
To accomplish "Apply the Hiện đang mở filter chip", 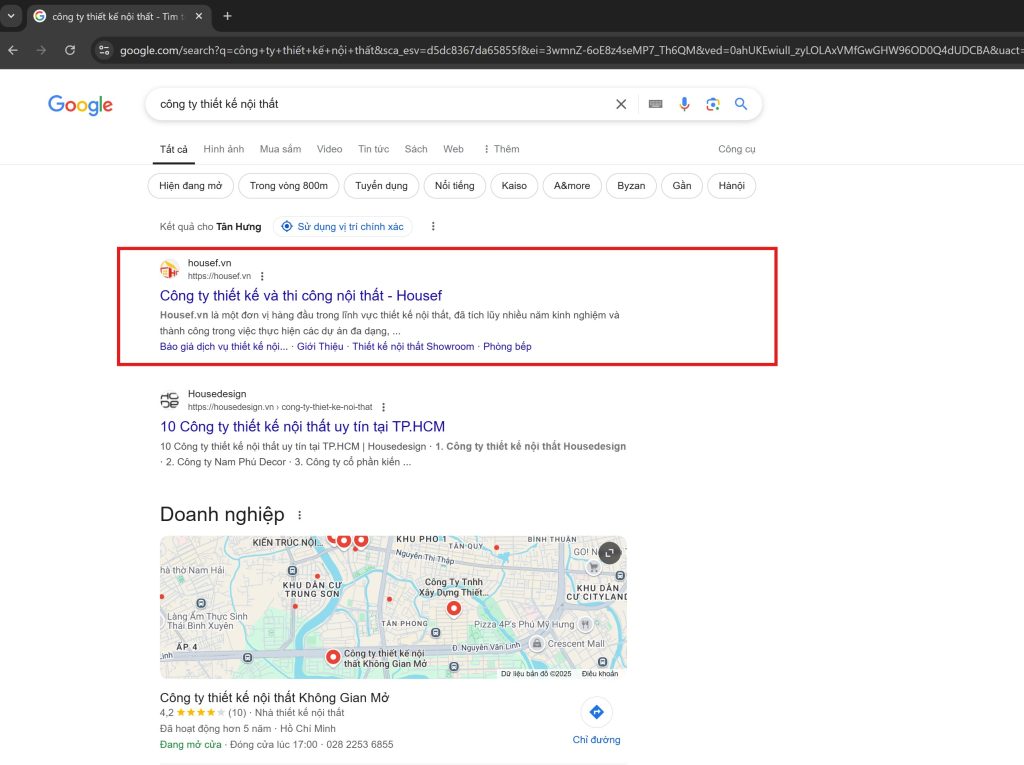I will coord(191,186).
